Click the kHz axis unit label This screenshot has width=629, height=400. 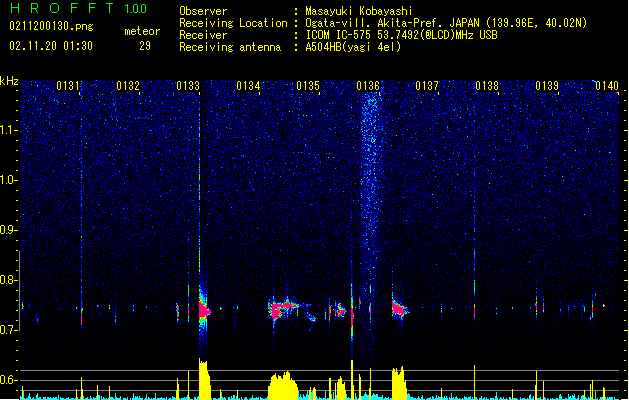point(9,81)
